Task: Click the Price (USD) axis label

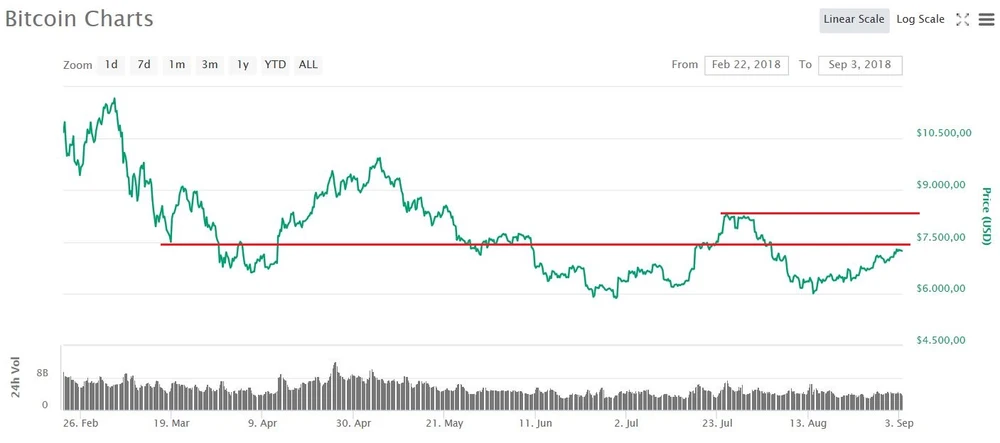Action: point(985,216)
